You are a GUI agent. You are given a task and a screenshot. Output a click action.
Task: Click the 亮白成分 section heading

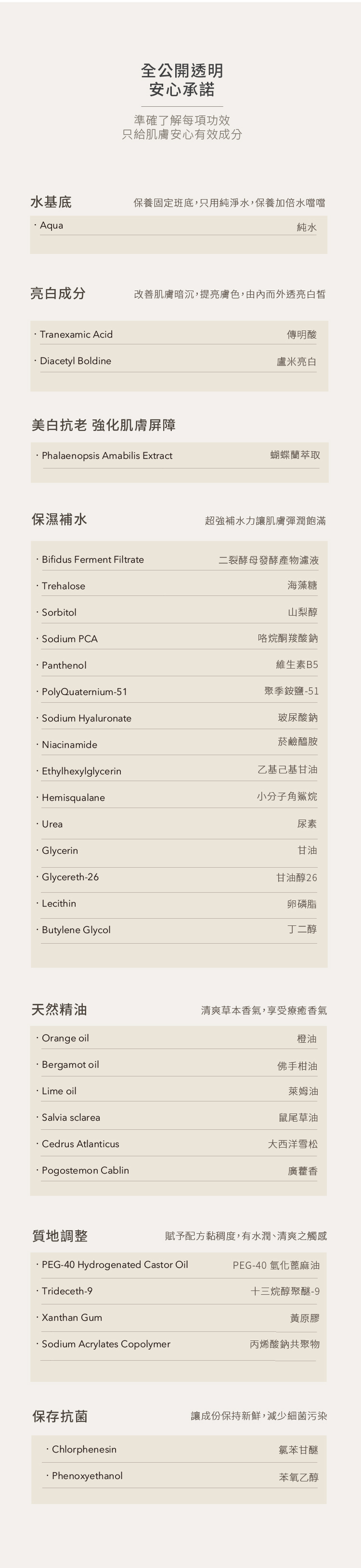point(58,293)
